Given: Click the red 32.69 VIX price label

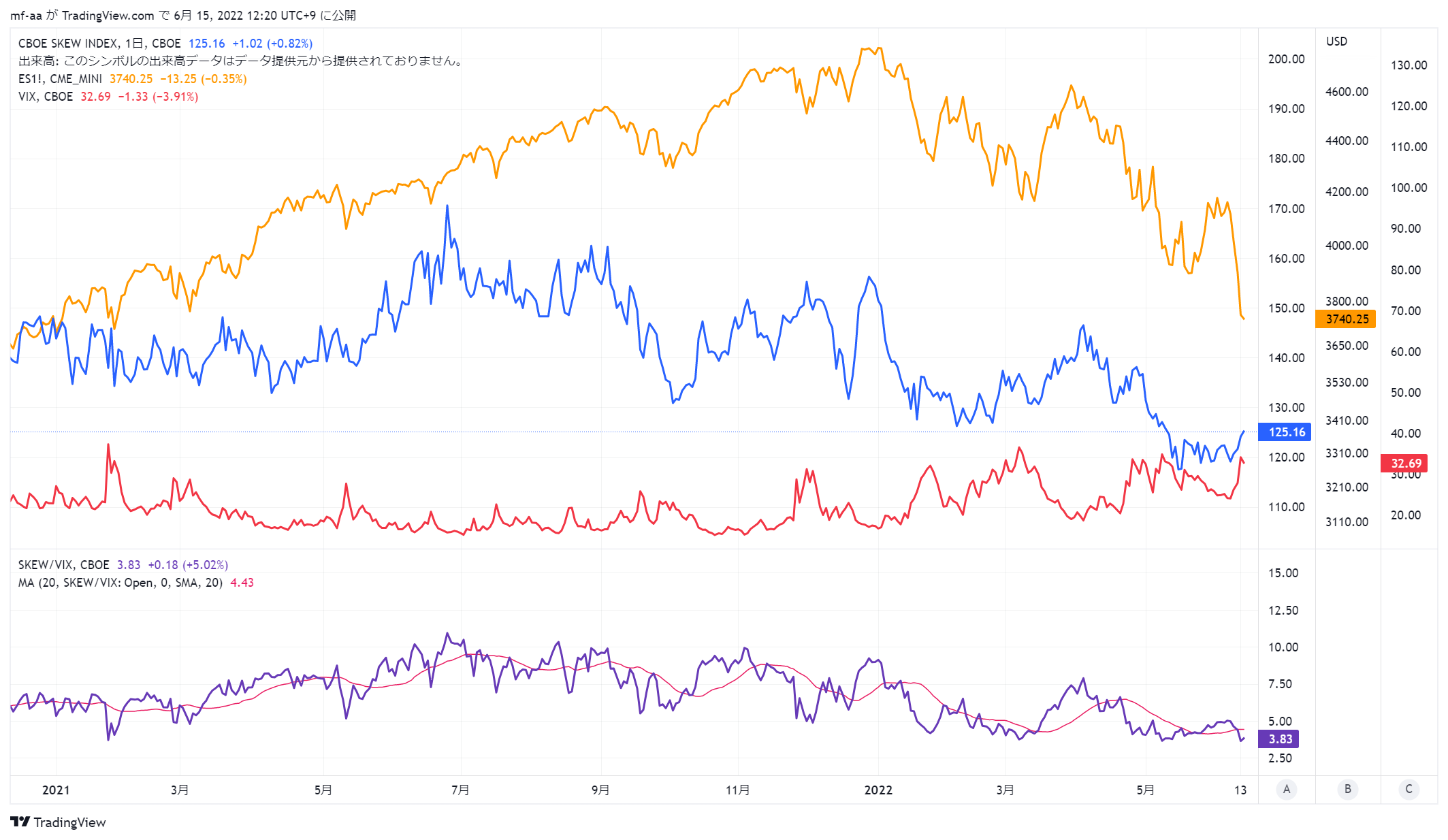Looking at the screenshot, I should tap(1405, 463).
